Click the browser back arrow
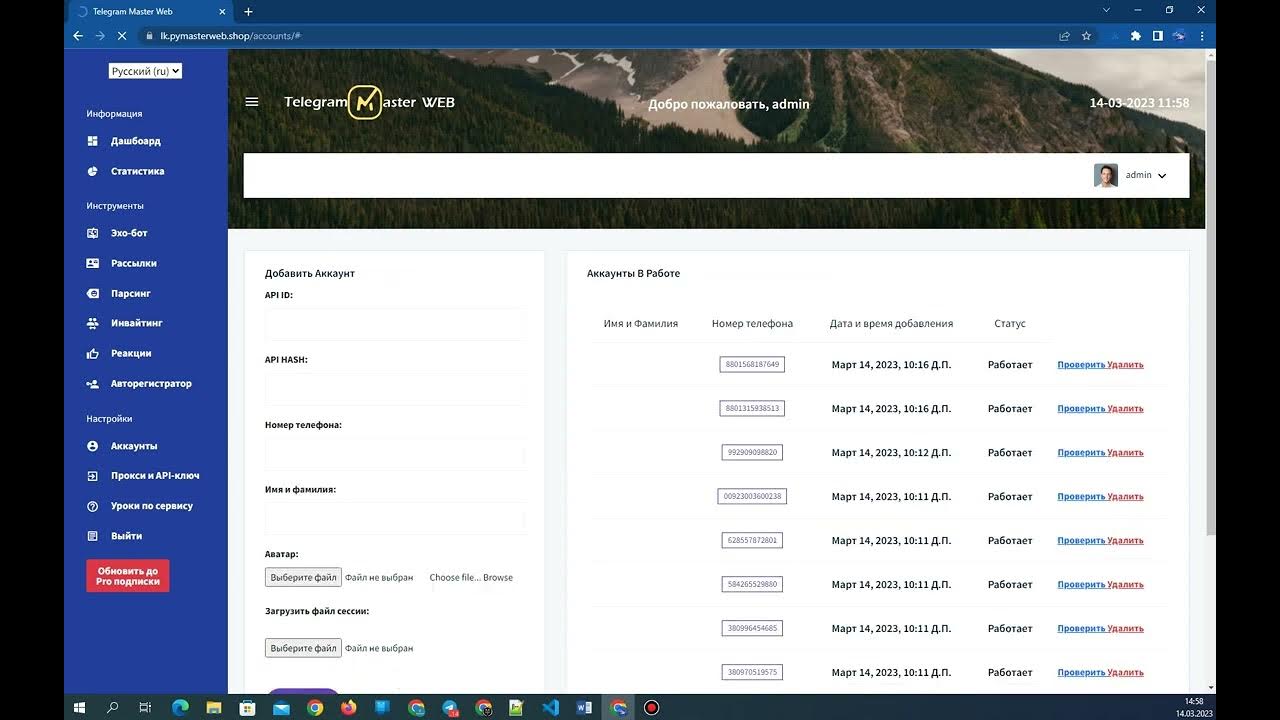Screen dimensions: 1280x720 point(78,36)
